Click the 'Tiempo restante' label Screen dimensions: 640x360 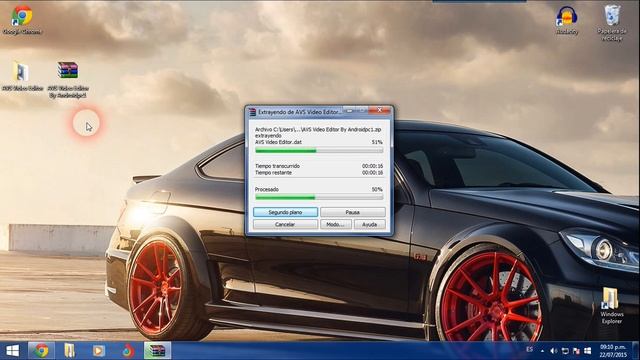[273, 173]
